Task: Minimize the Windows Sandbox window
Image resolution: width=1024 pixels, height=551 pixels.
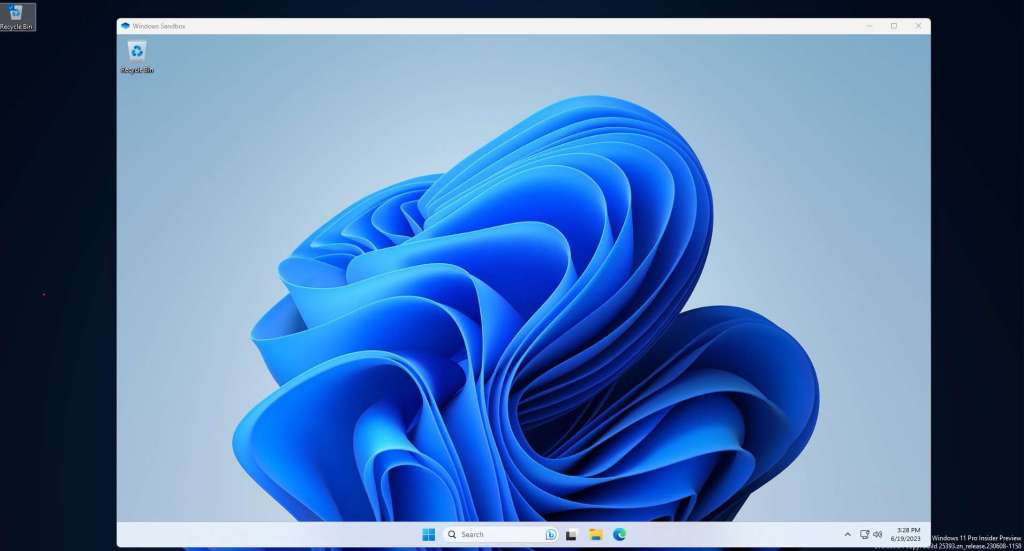Action: pyautogui.click(x=869, y=26)
